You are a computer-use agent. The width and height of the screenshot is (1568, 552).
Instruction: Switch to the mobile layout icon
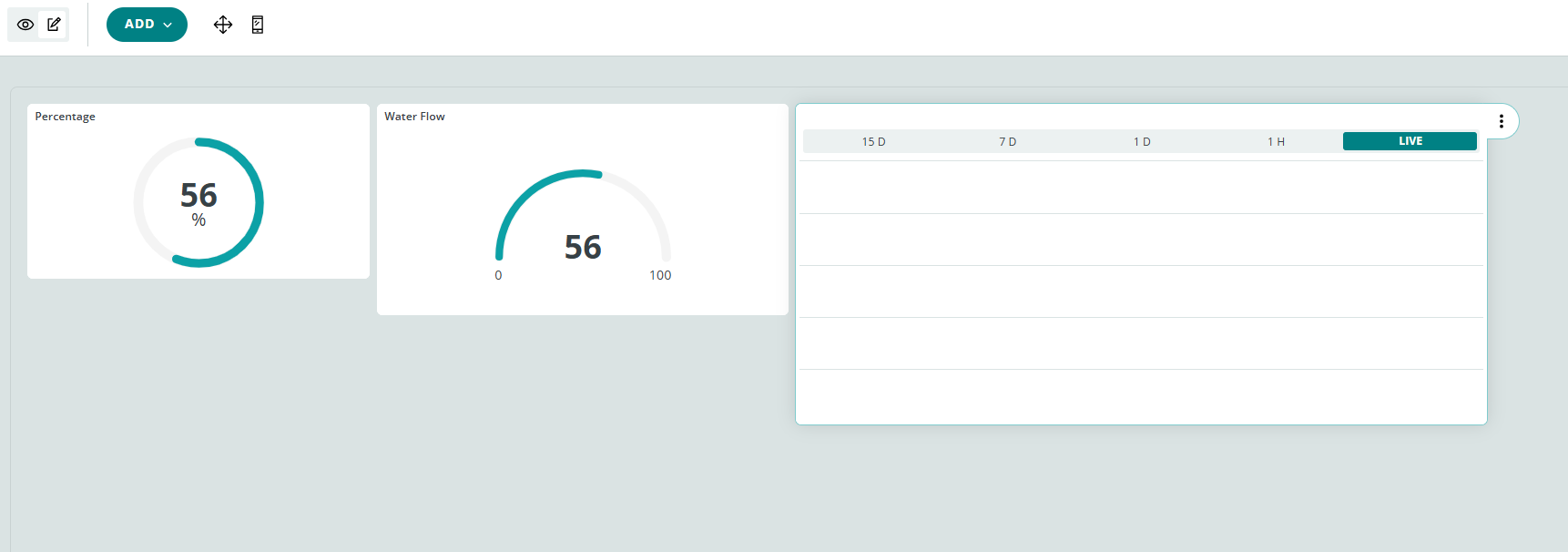click(x=258, y=25)
